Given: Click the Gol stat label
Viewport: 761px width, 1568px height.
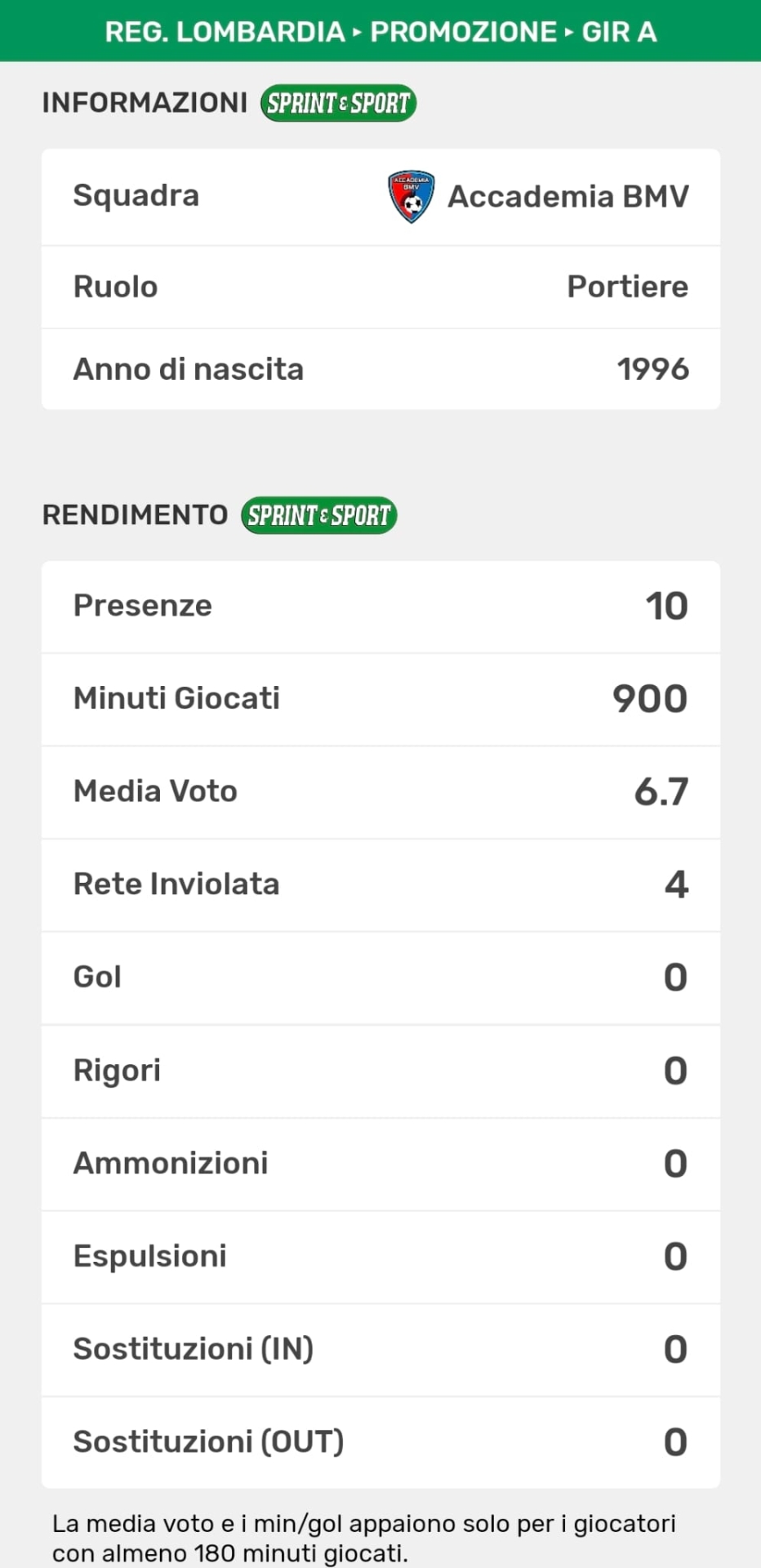Looking at the screenshot, I should [x=97, y=978].
